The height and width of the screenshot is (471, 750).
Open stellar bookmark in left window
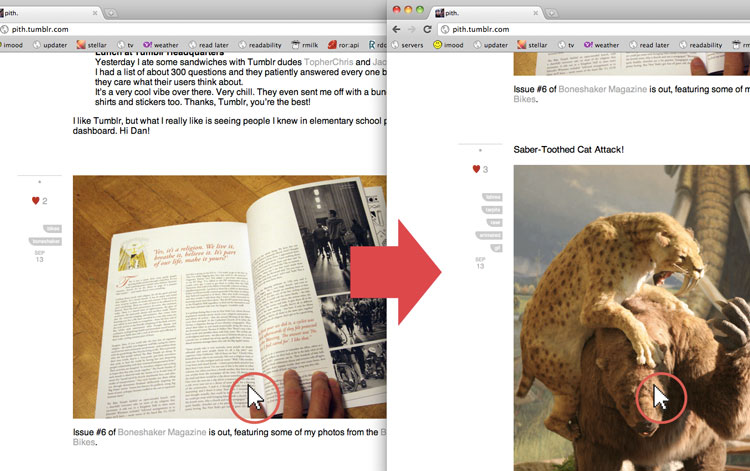click(91, 45)
